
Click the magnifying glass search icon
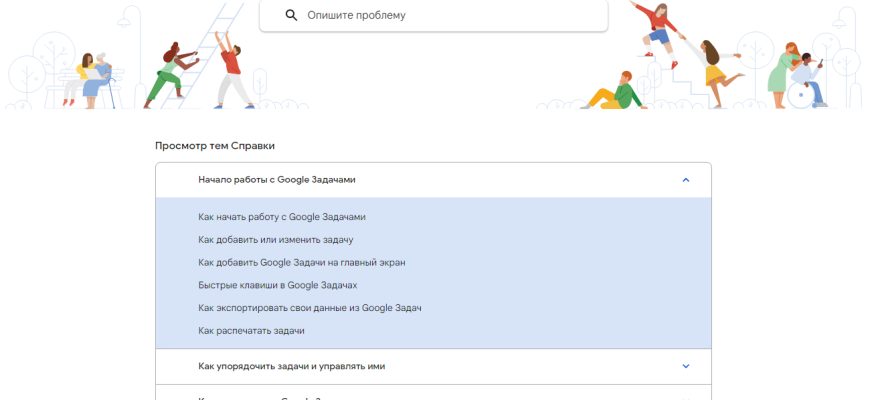(x=291, y=16)
